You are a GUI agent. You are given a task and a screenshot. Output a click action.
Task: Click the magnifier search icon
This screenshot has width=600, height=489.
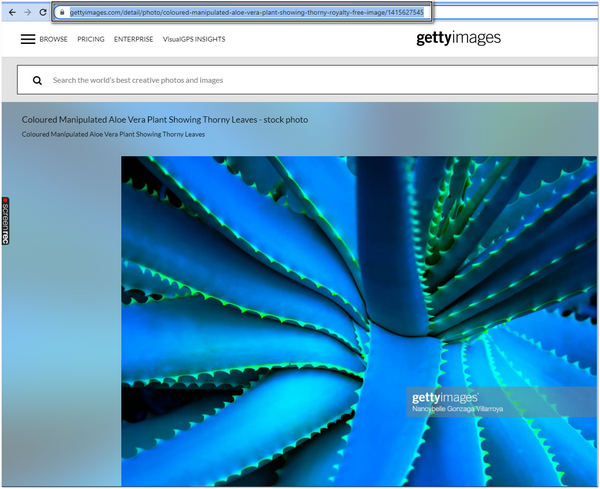tap(37, 80)
